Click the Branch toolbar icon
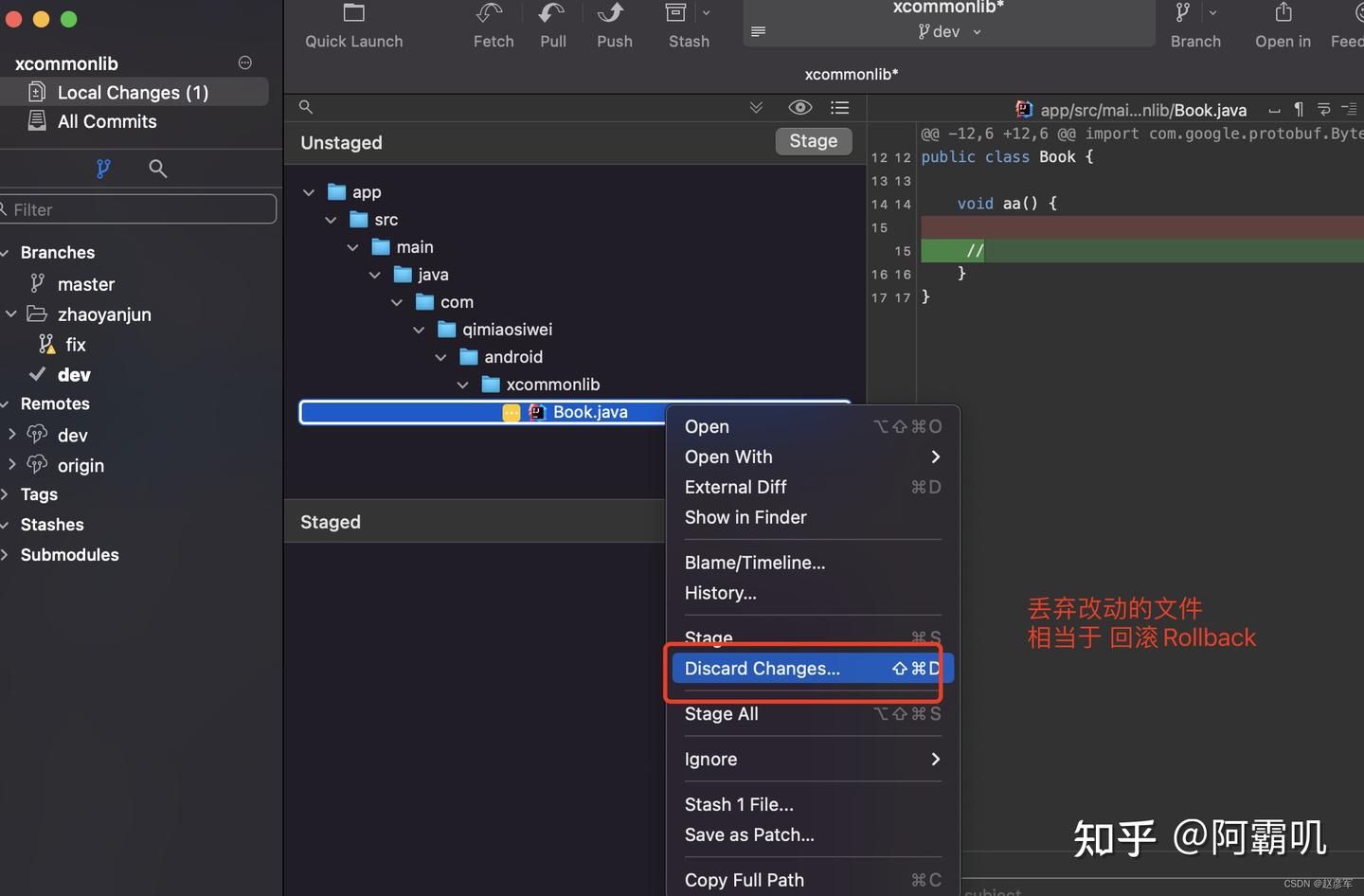Screen dimensions: 1364x896 click(1183, 12)
